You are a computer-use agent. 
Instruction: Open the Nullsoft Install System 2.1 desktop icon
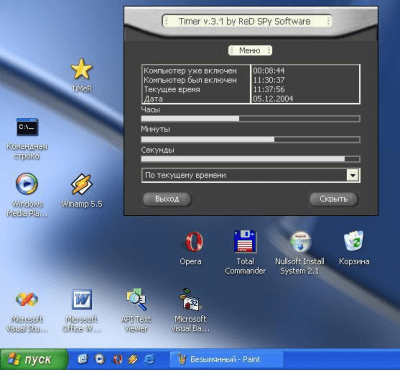[300, 242]
